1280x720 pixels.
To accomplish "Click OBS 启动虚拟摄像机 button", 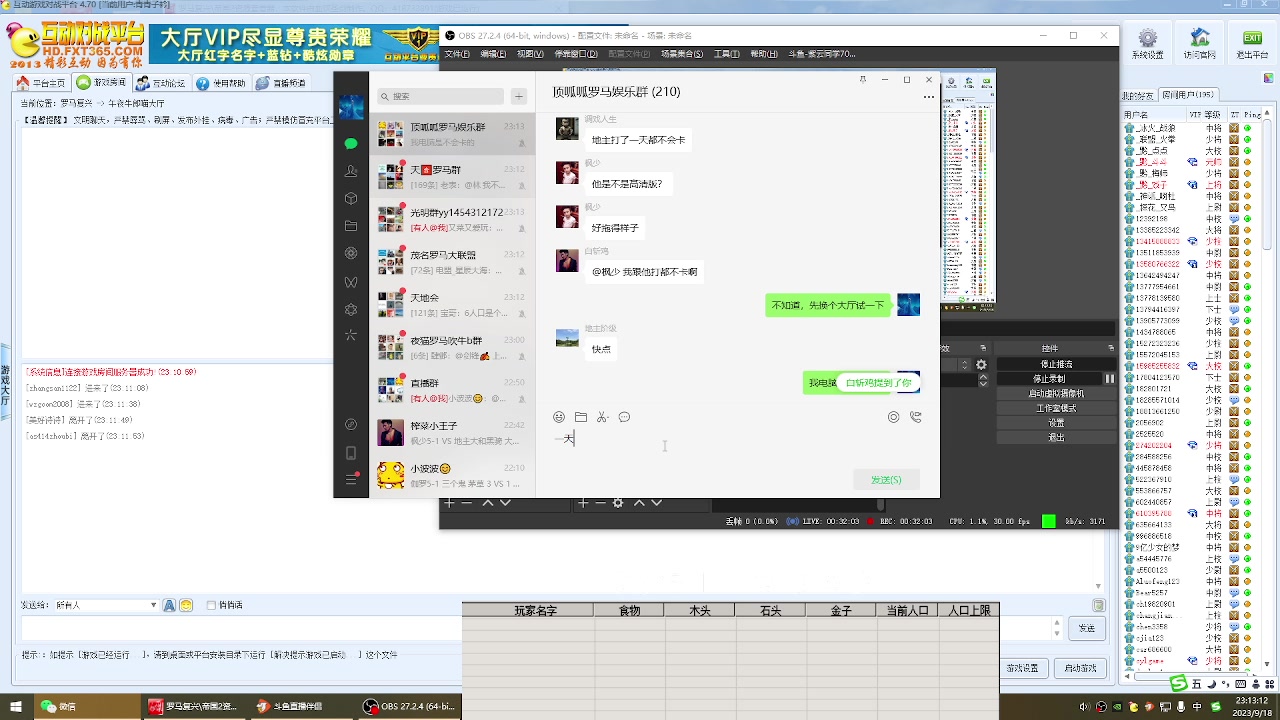I will click(x=1056, y=393).
